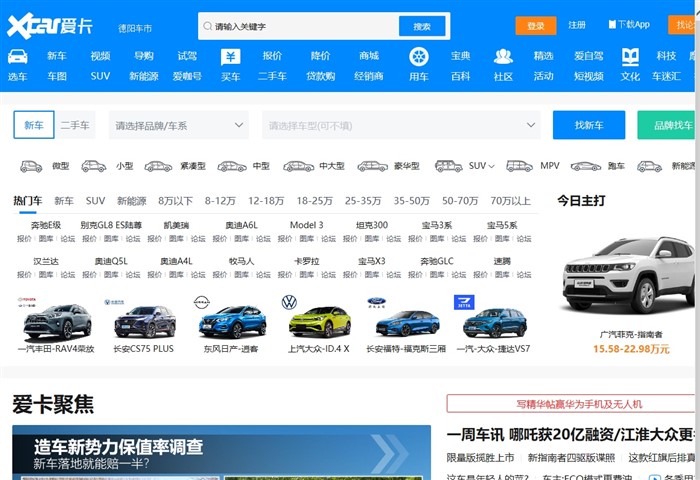The width and height of the screenshot is (700, 480).
Task: Click the 注册 link
Action: pos(577,25)
